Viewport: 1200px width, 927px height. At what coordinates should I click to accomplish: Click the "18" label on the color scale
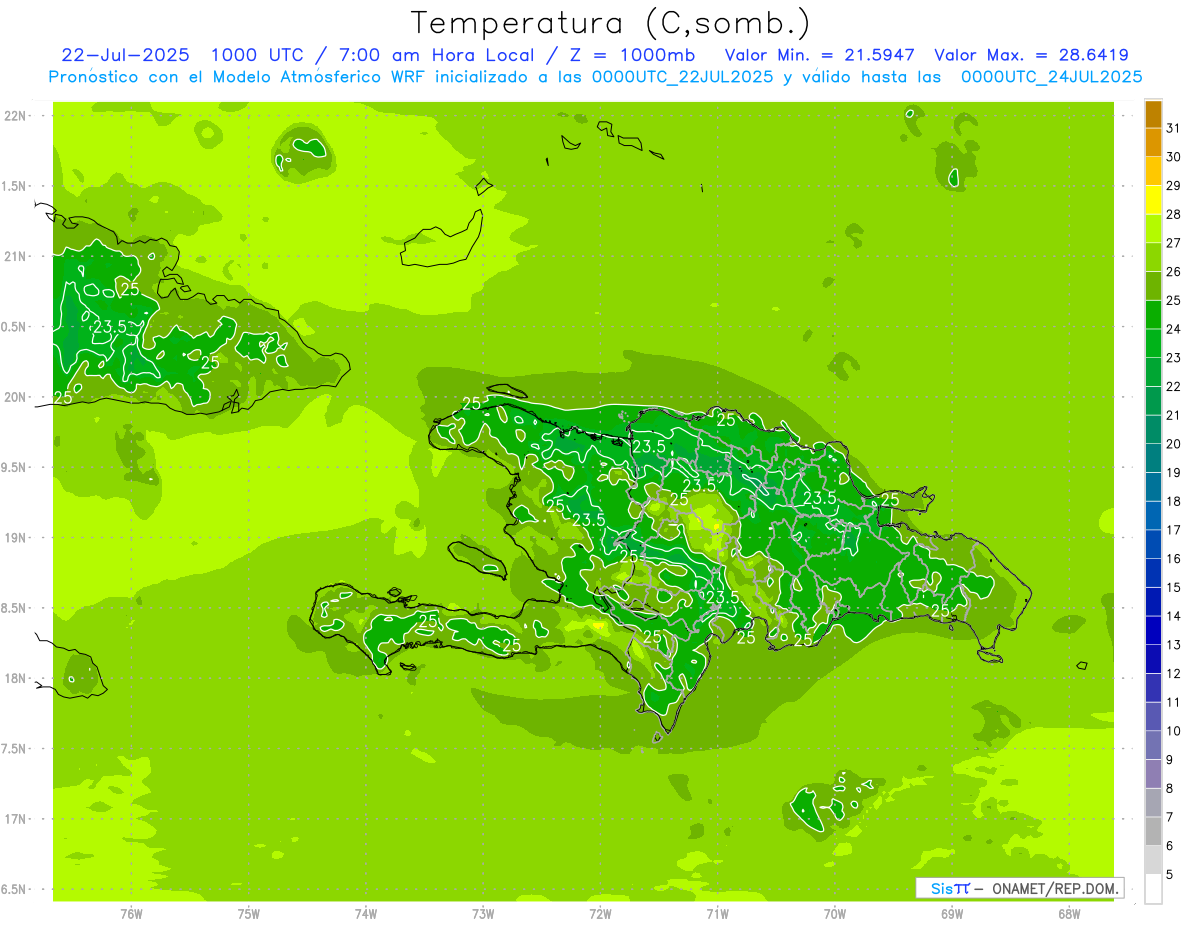pos(1173,501)
